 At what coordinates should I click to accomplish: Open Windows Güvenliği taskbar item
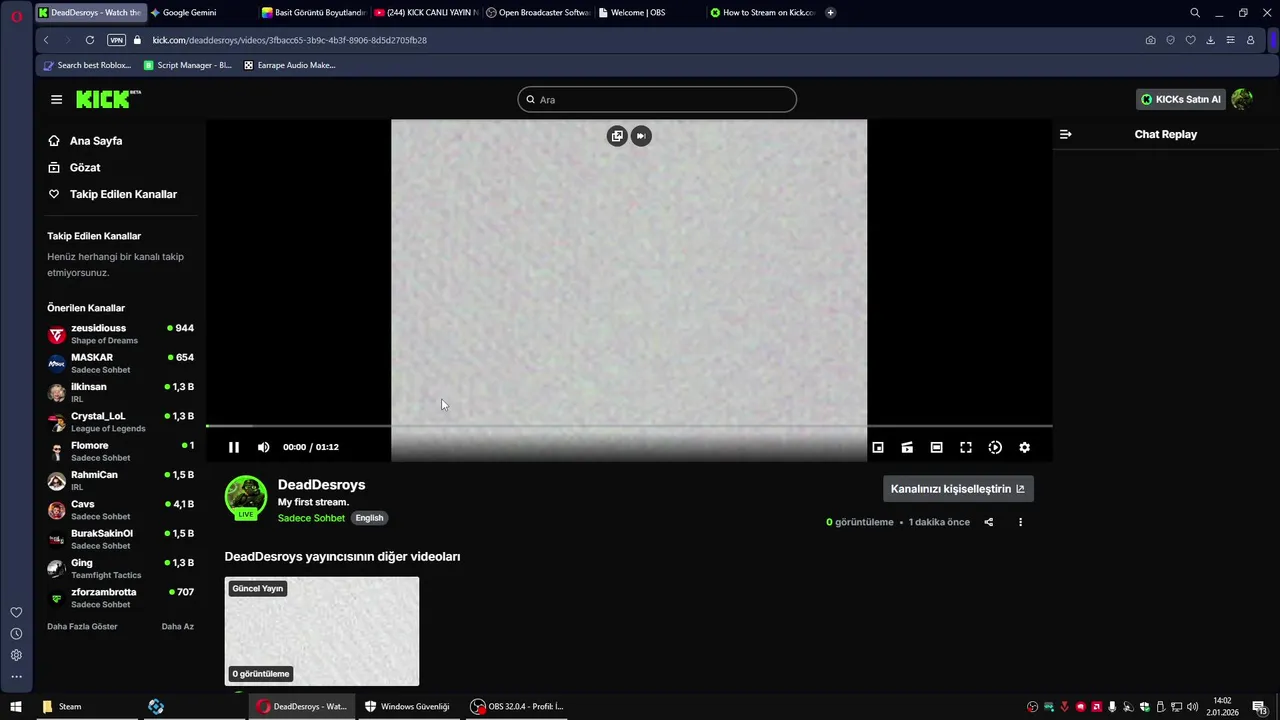[x=407, y=706]
